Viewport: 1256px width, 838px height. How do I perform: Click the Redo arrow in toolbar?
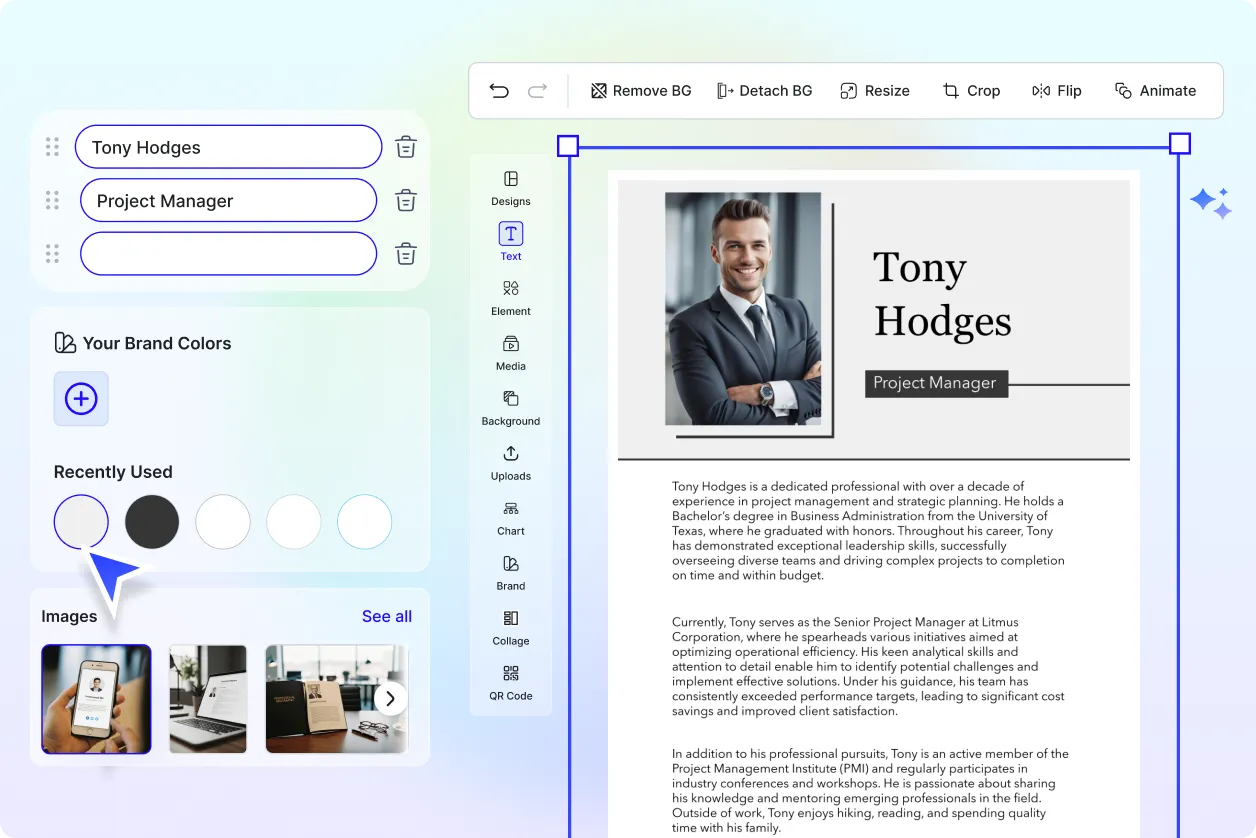click(537, 91)
